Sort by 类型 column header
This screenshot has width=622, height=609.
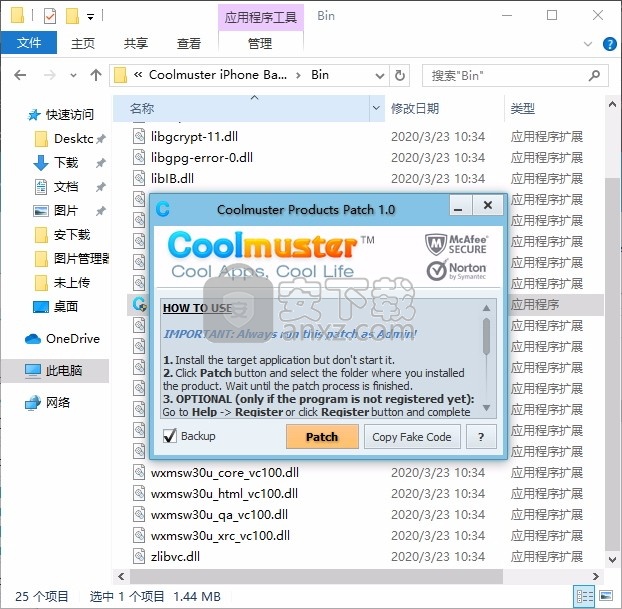[554, 108]
